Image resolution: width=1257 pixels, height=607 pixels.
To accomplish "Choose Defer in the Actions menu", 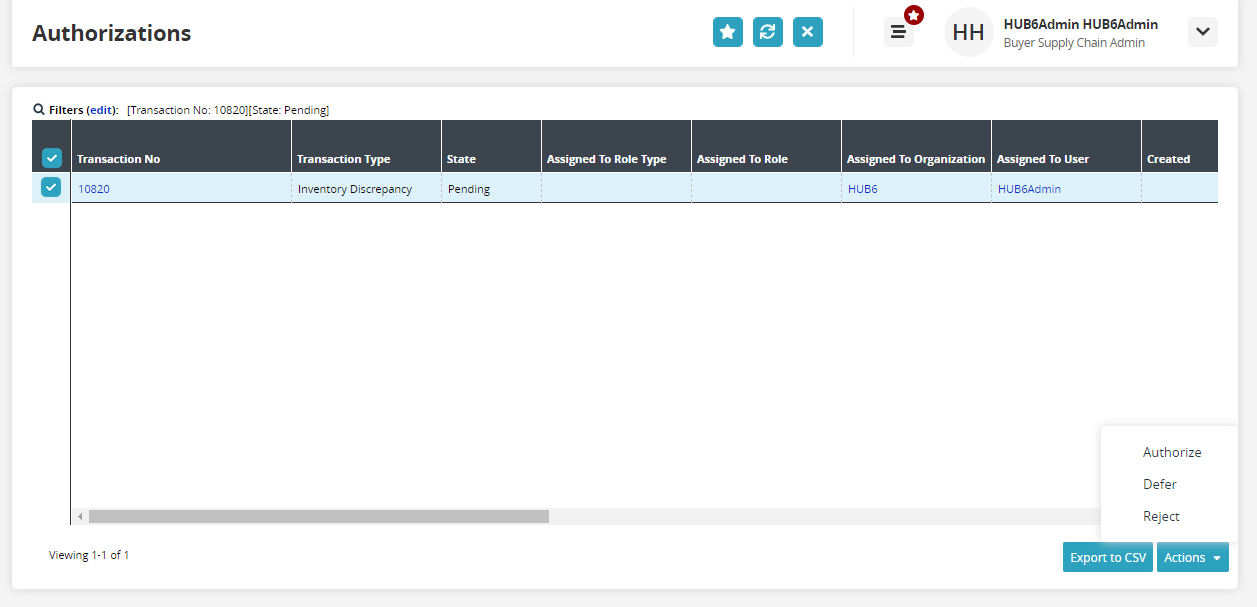I will tap(1159, 484).
